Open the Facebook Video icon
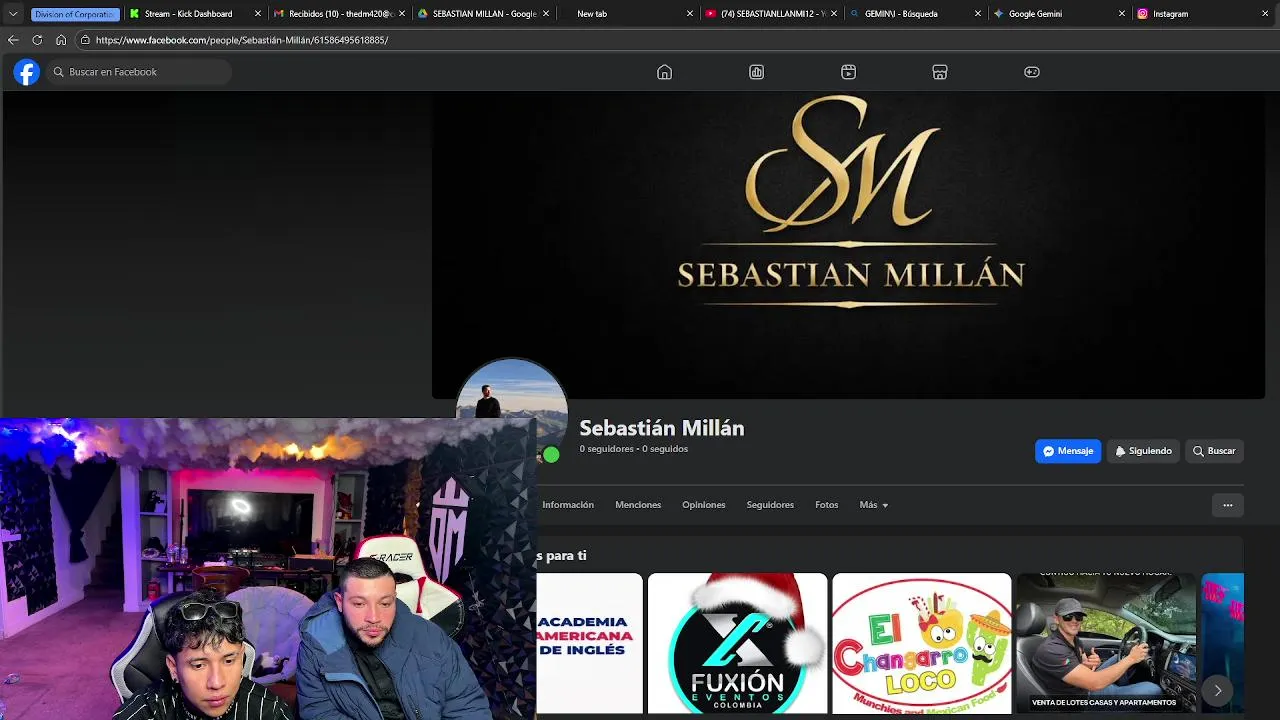 tap(848, 72)
